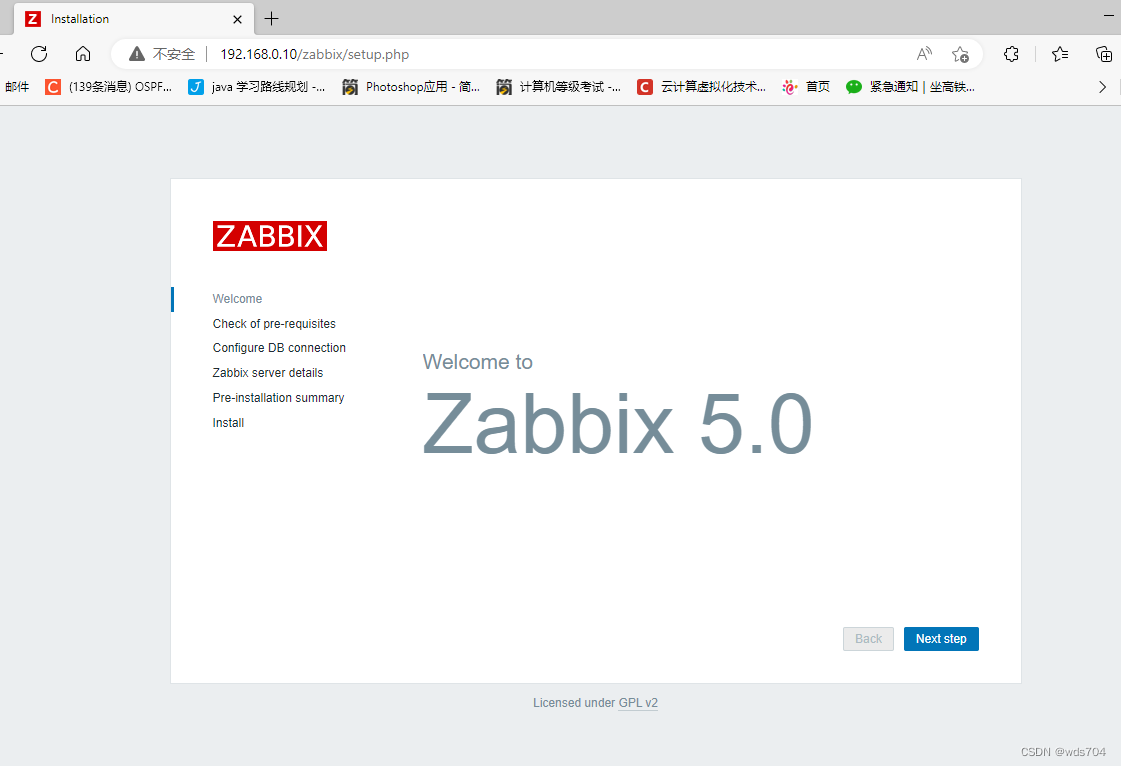Open the 云计算虚拟化技术 bookmark
Screen dimensions: 1121x766
coord(701,87)
